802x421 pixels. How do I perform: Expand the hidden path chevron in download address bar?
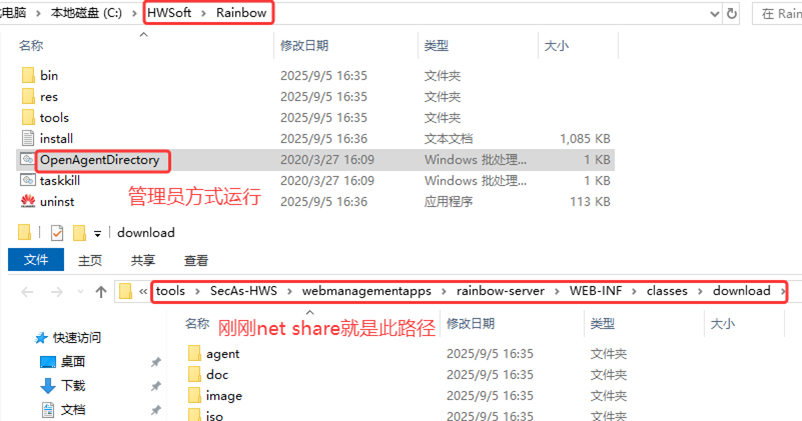(143, 292)
